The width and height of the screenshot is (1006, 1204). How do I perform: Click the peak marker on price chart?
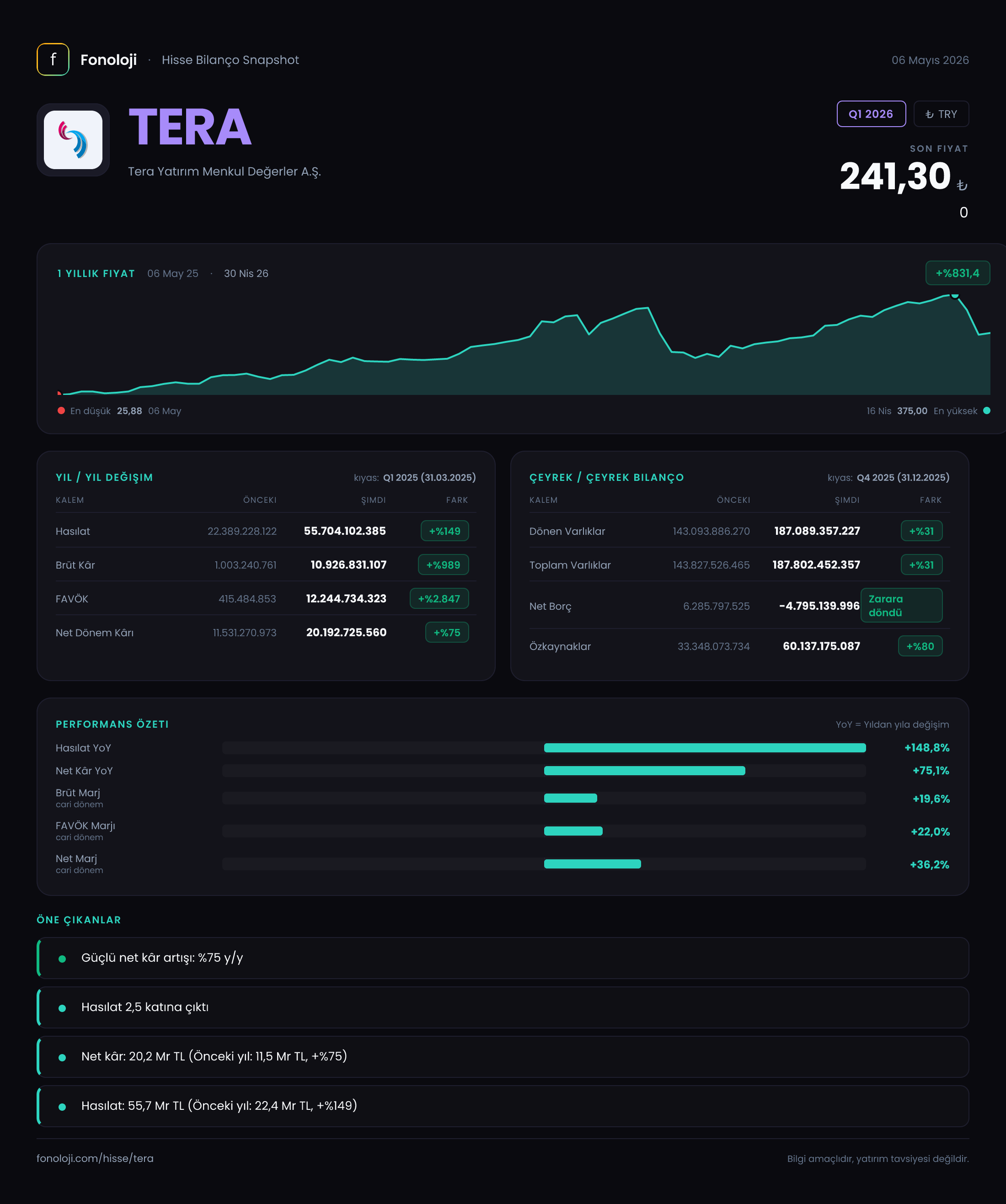pos(954,295)
